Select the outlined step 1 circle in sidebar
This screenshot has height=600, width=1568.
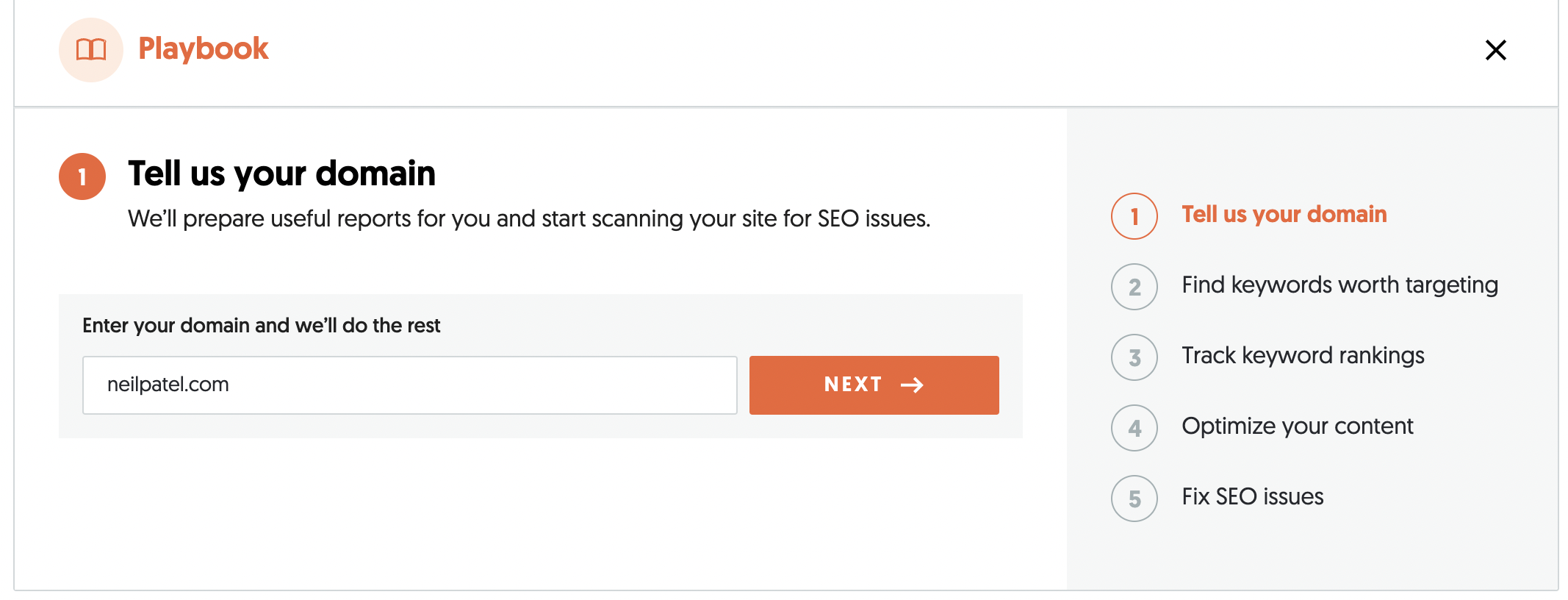pyautogui.click(x=1134, y=216)
